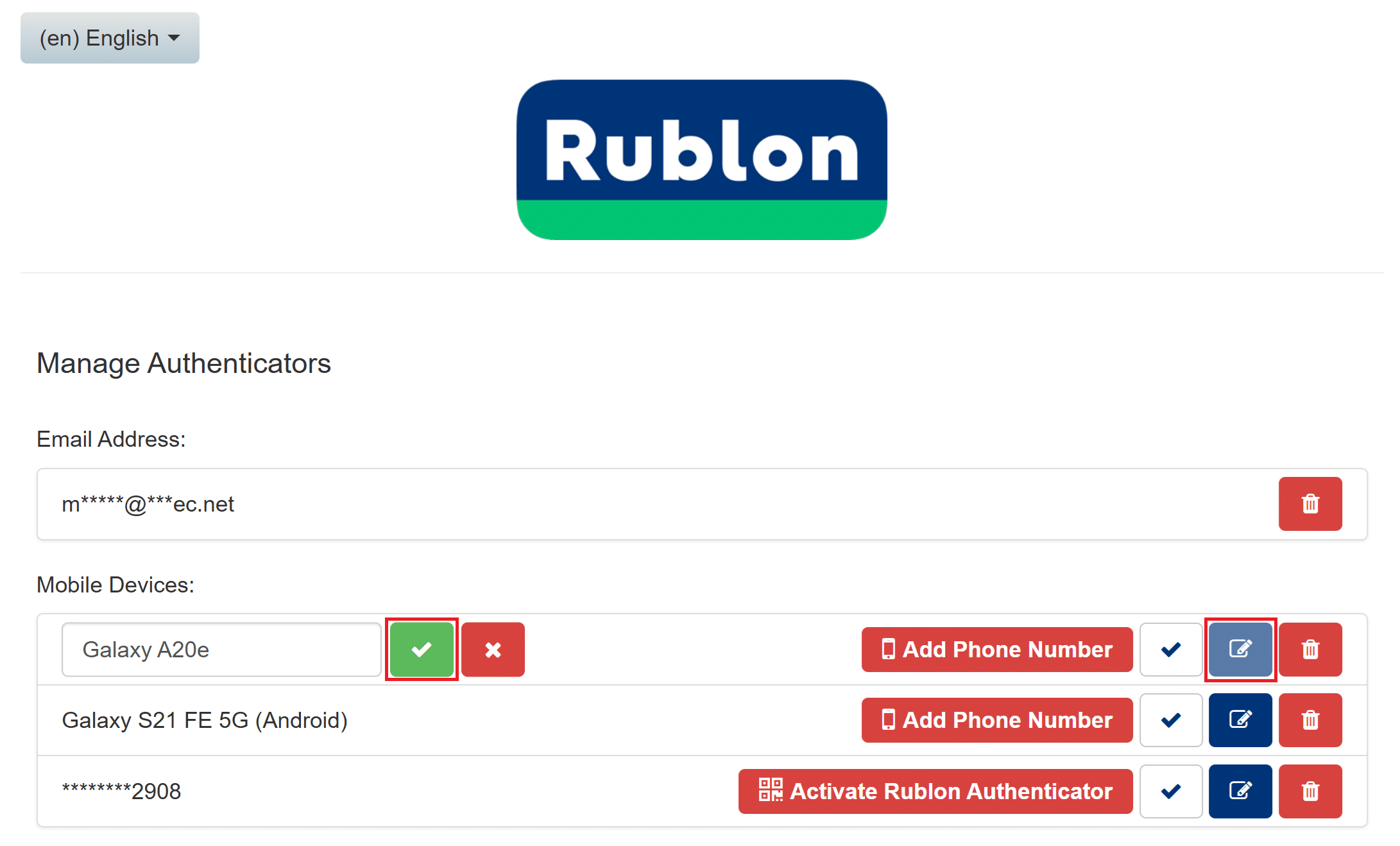This screenshot has width=1400, height=846.
Task: Click the Galaxy S21 FE 5G (Android) label
Action: [205, 720]
